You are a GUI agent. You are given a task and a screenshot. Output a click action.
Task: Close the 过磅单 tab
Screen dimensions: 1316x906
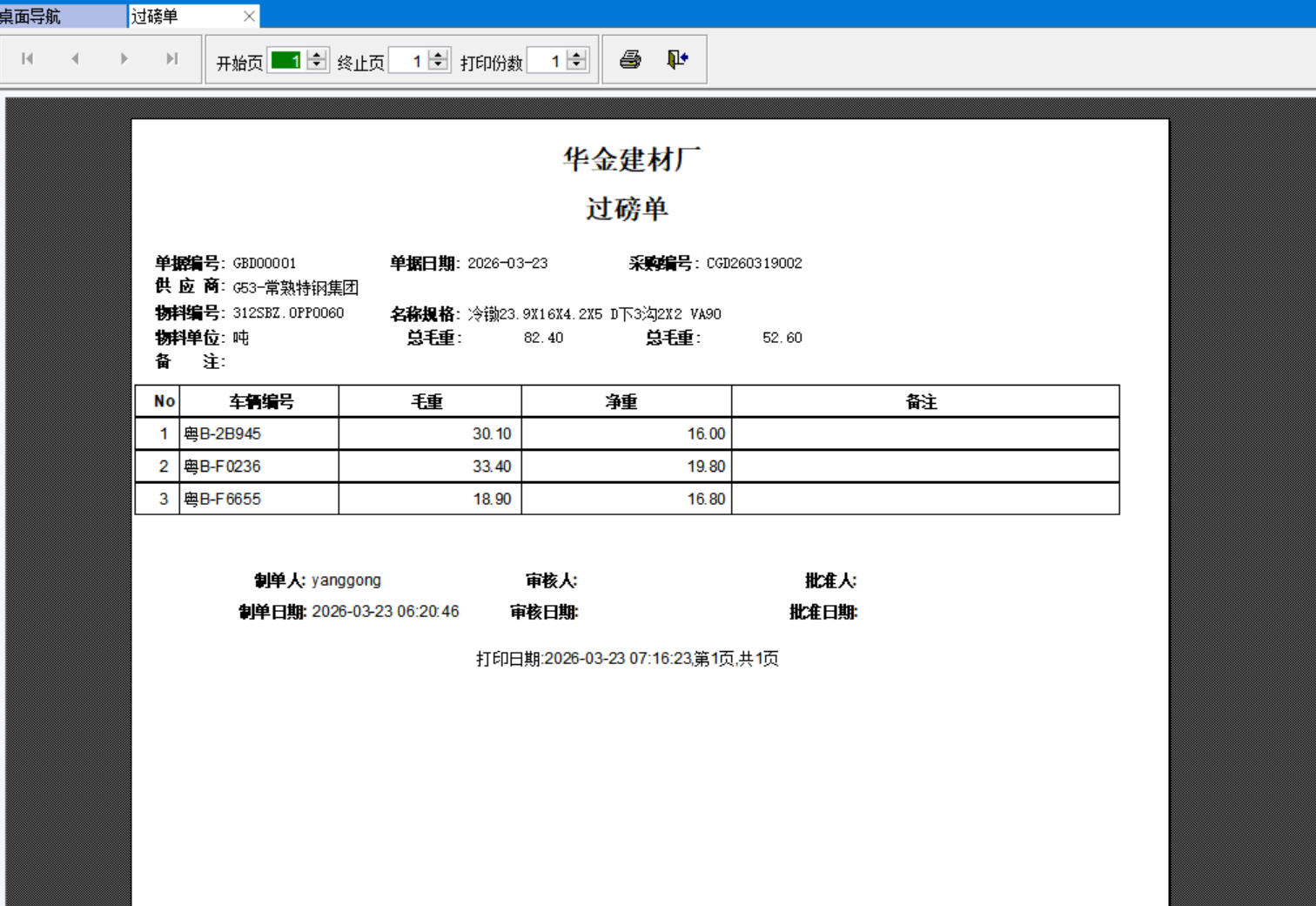pyautogui.click(x=249, y=16)
